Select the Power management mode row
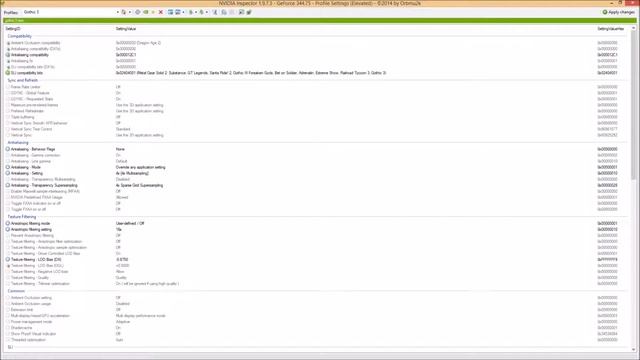Screen dimensions: 640x360 pos(316,322)
